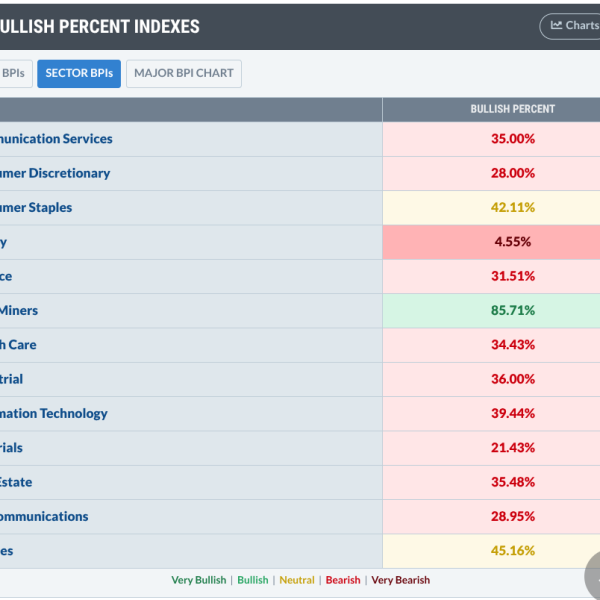Viewport: 600px width, 600px height.
Task: Click the 35.48% bullish percent value
Action: (513, 482)
